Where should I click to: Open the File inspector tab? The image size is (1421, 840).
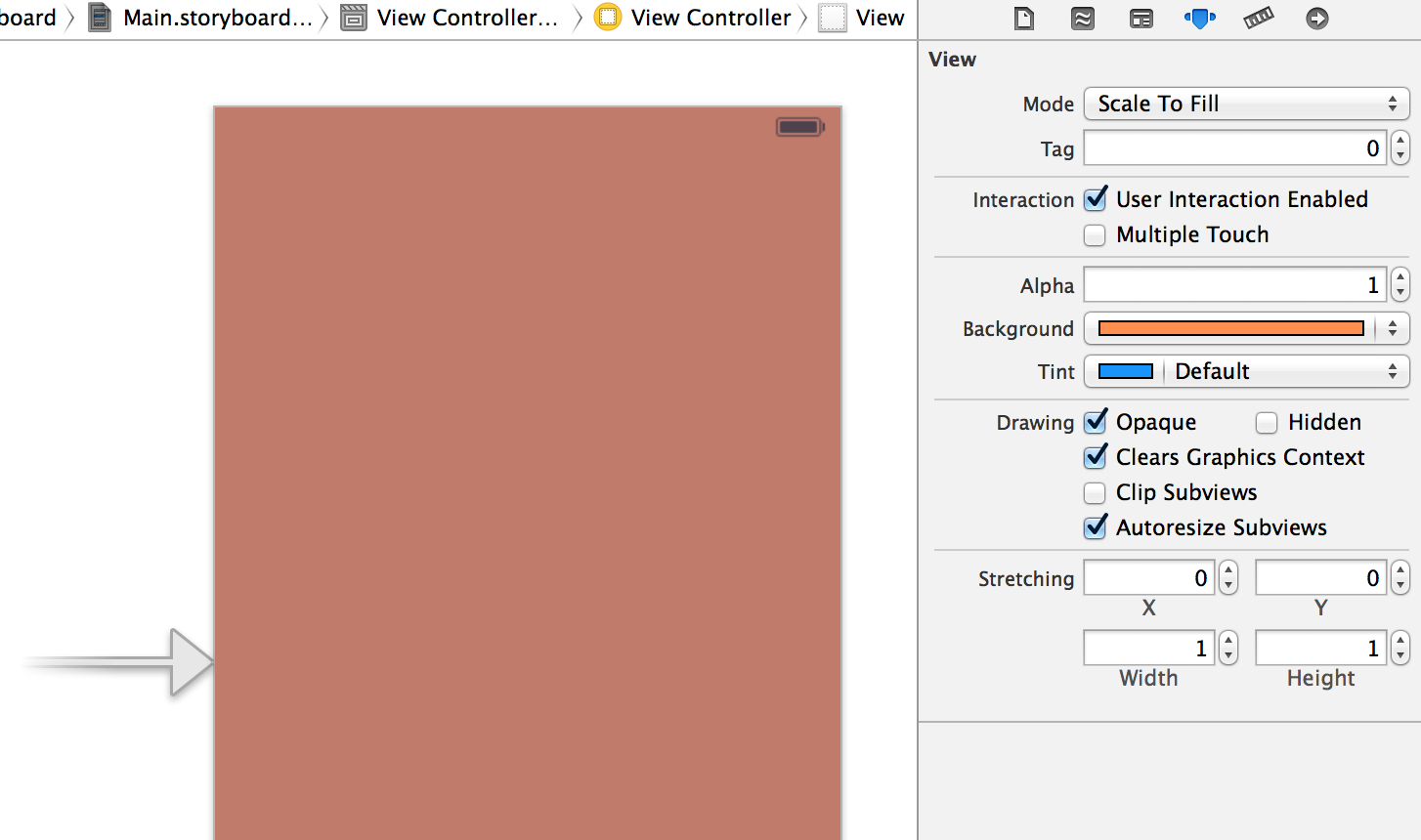point(1024,19)
